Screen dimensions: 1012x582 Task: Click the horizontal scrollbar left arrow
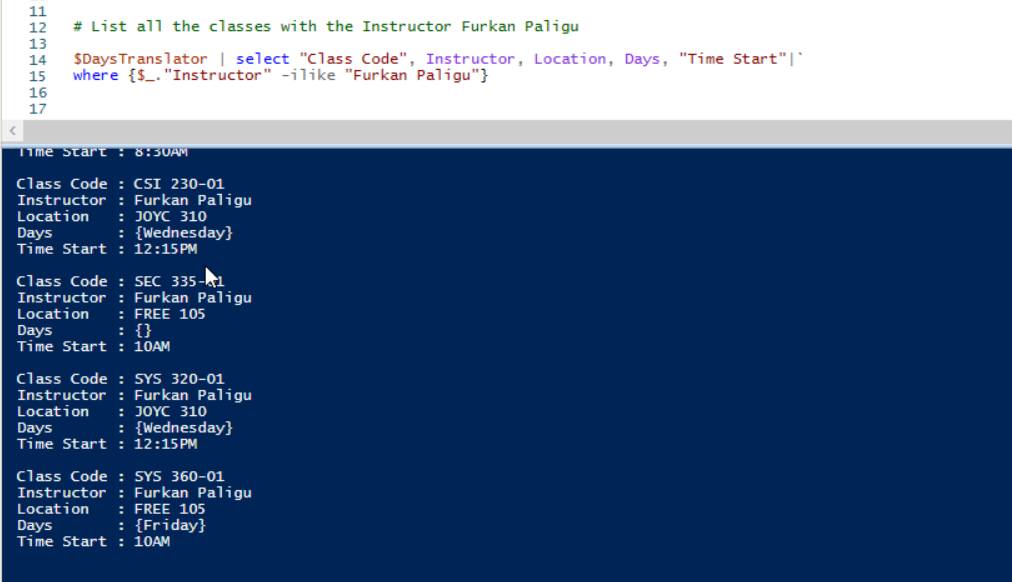tap(12, 131)
